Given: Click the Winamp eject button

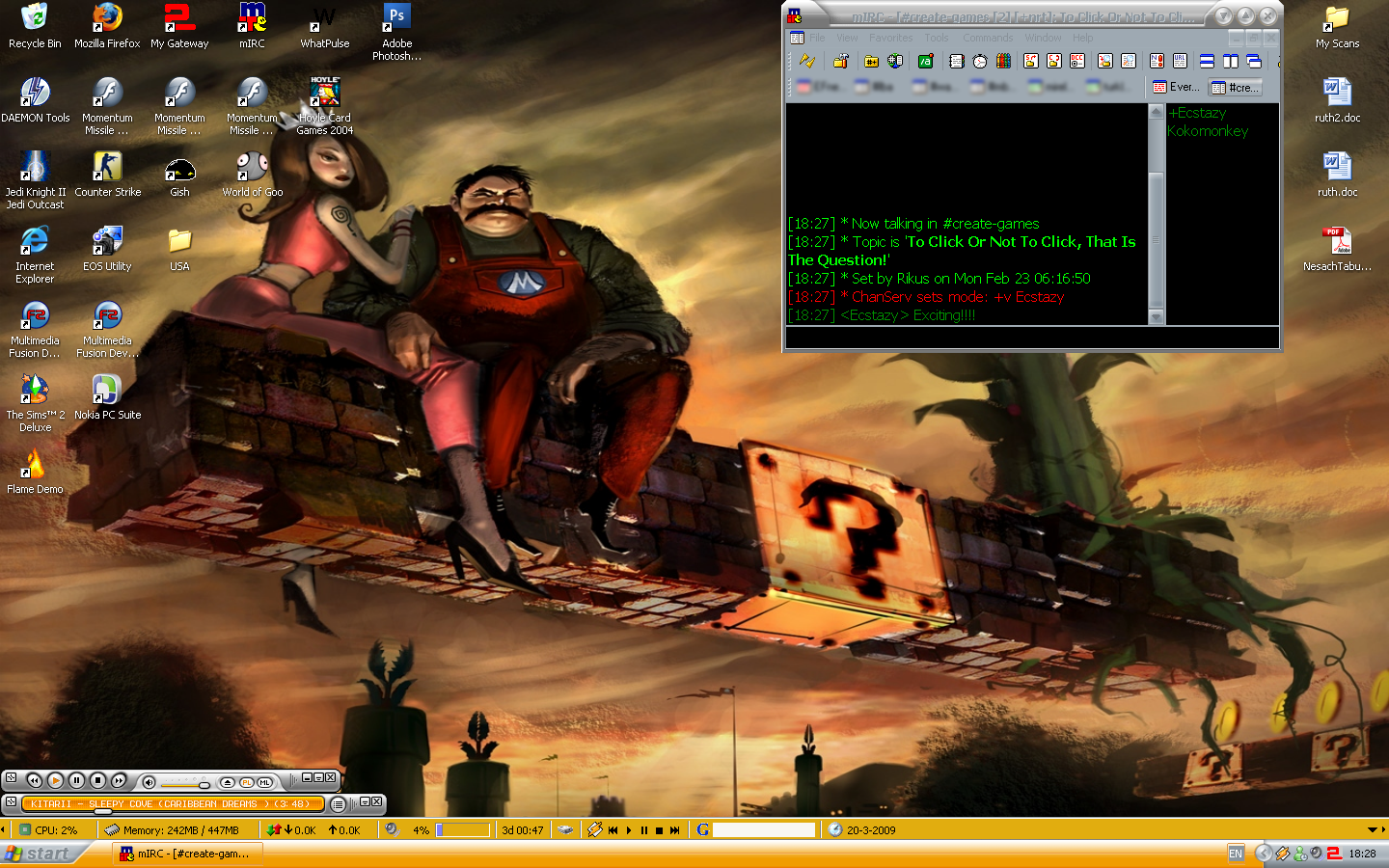Looking at the screenshot, I should pyautogui.click(x=227, y=782).
